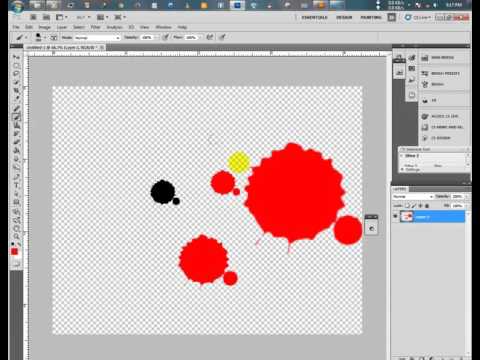Screen dimensions: 480x360
Task: Click the brush Flow field
Action: [x=191, y=37]
